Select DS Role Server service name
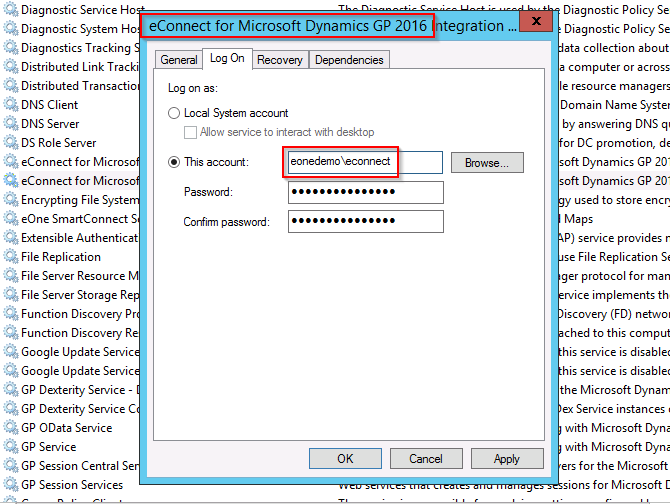This screenshot has width=670, height=504. click(x=59, y=143)
